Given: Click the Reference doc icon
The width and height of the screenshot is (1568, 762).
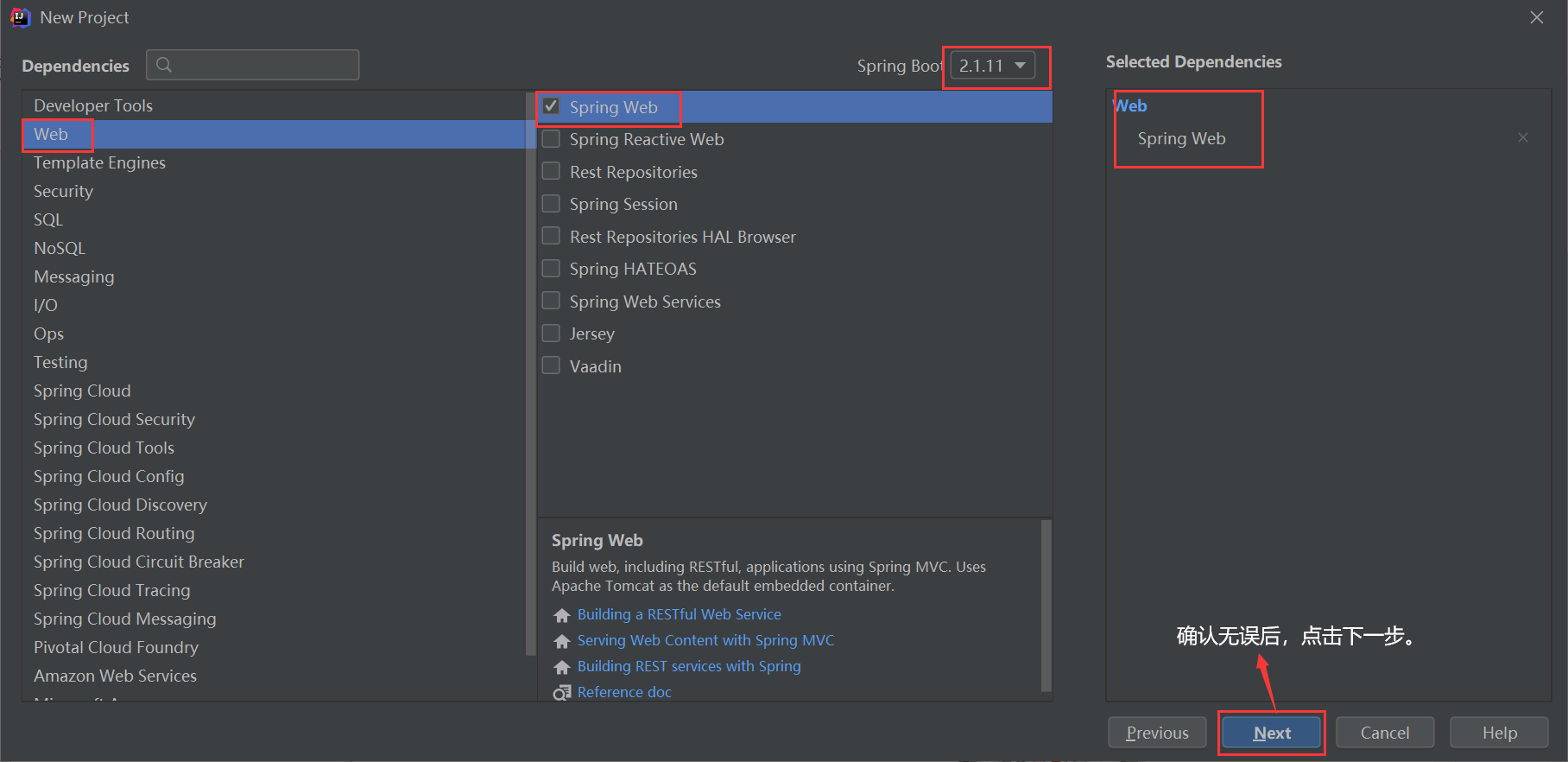Looking at the screenshot, I should coord(562,693).
